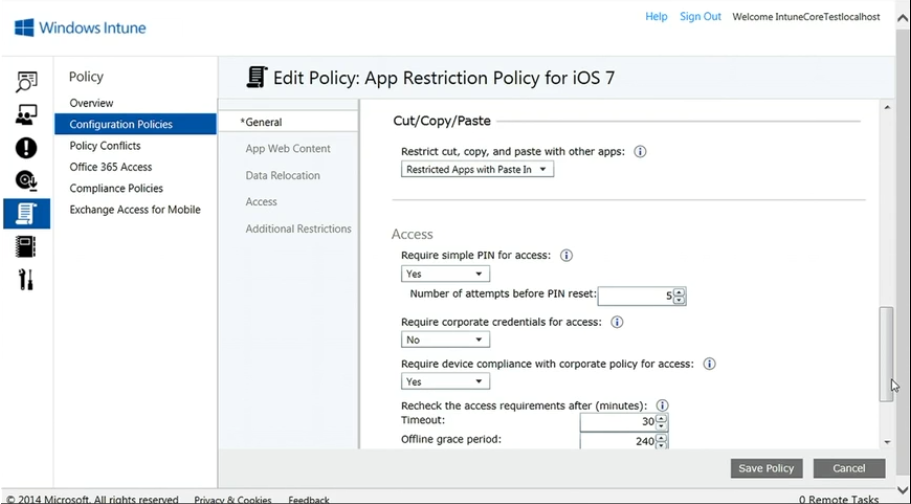
Task: Open the Alerts exclamation icon
Action: [x=27, y=148]
